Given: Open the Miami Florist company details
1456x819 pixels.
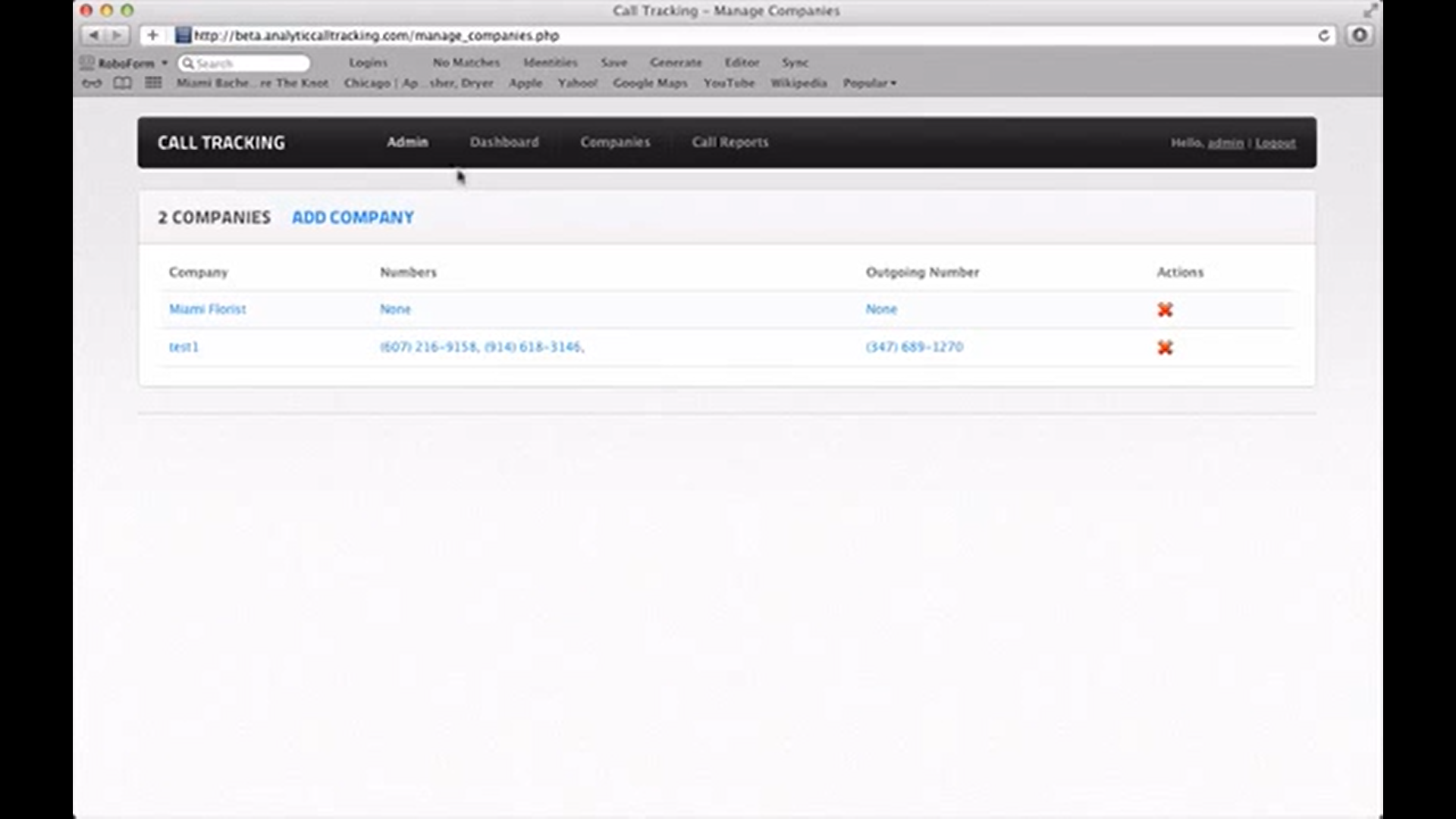Looking at the screenshot, I should coord(208,309).
